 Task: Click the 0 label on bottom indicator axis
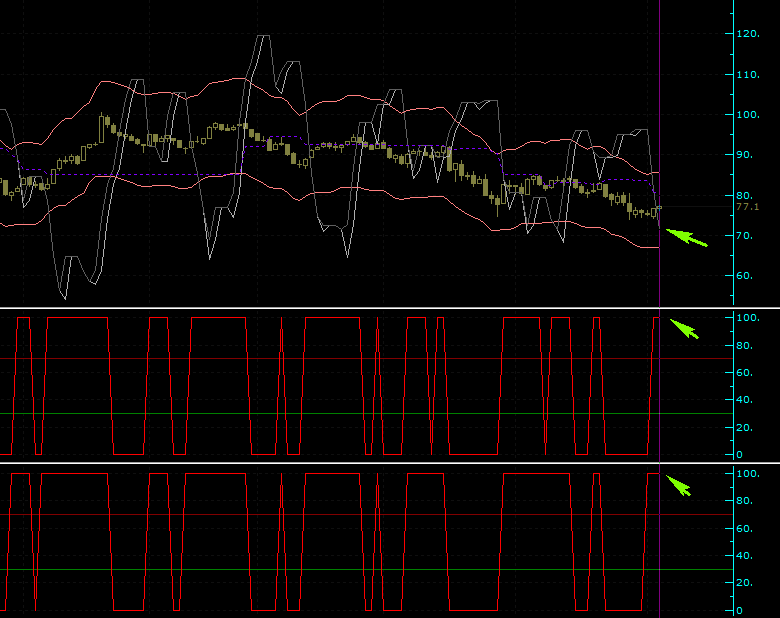pos(740,611)
